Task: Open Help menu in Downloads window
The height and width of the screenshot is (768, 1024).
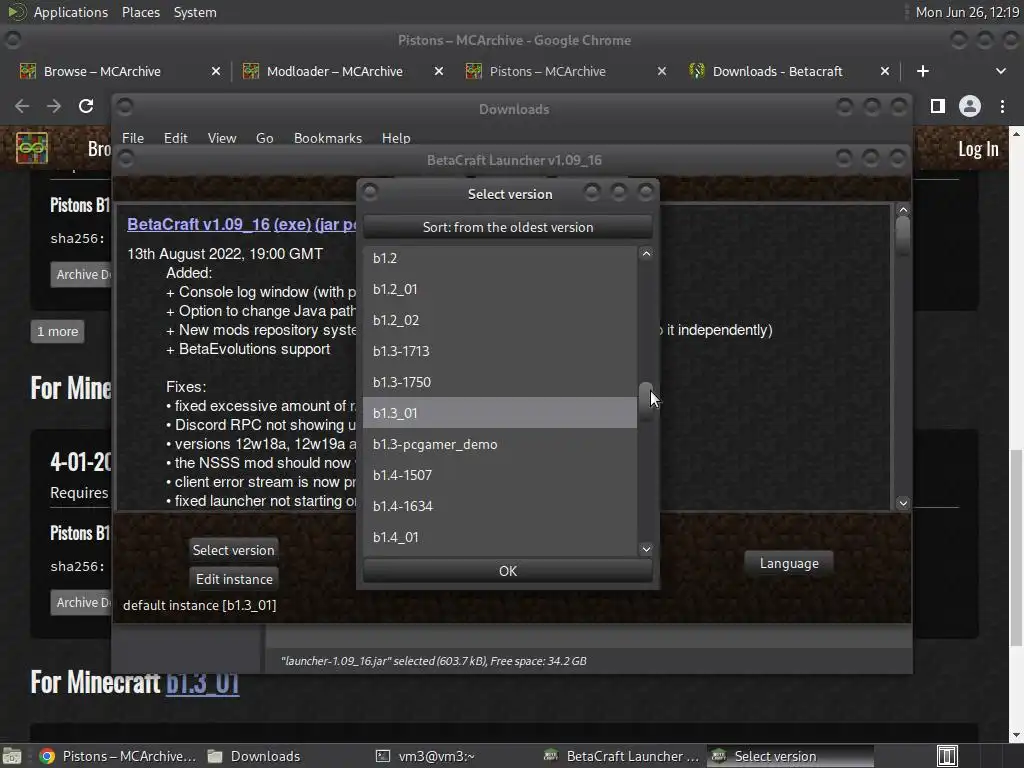Action: coord(396,138)
